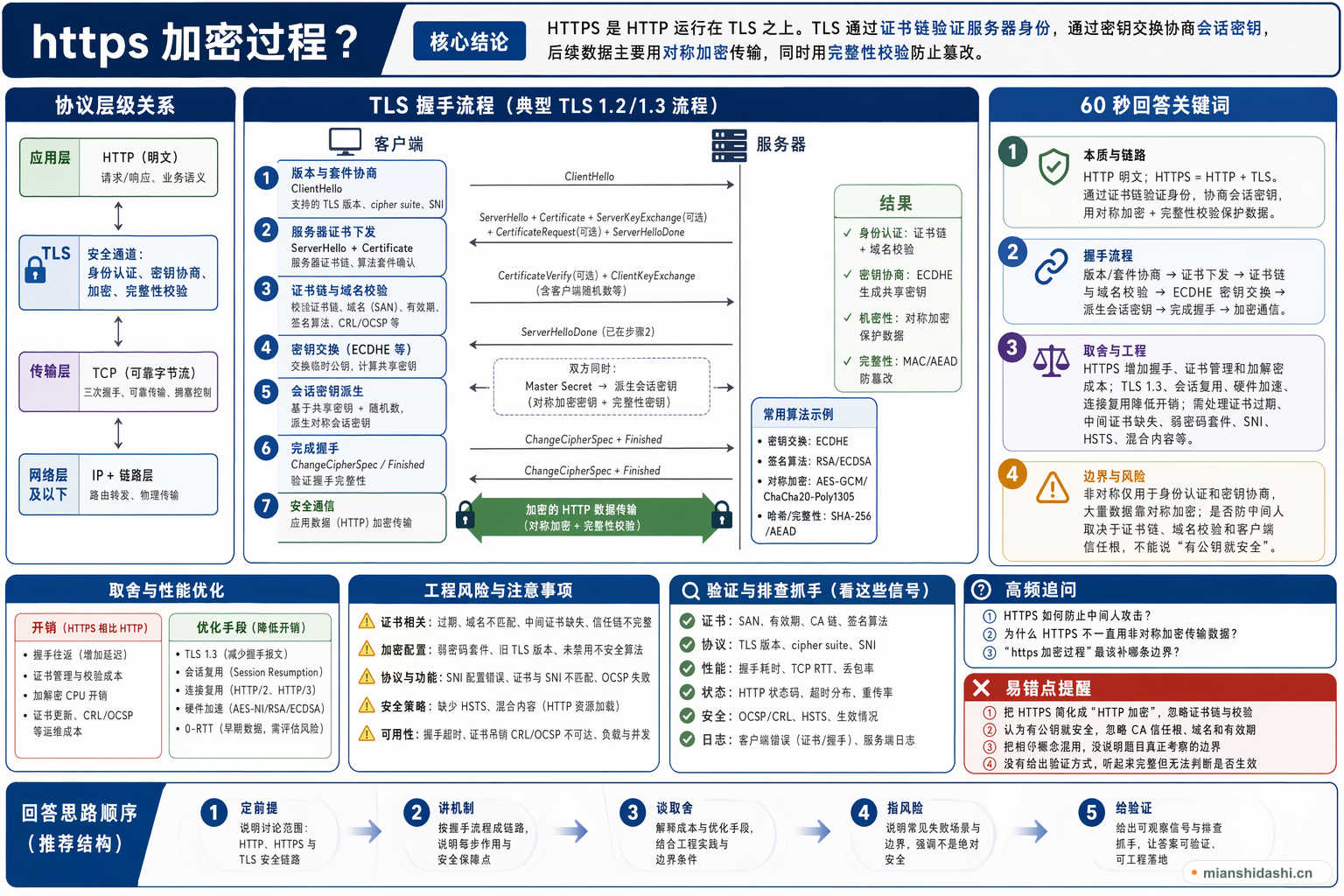Click the 谈取舍 step heading
This screenshot has width=1344, height=896.
pyautogui.click(x=675, y=808)
